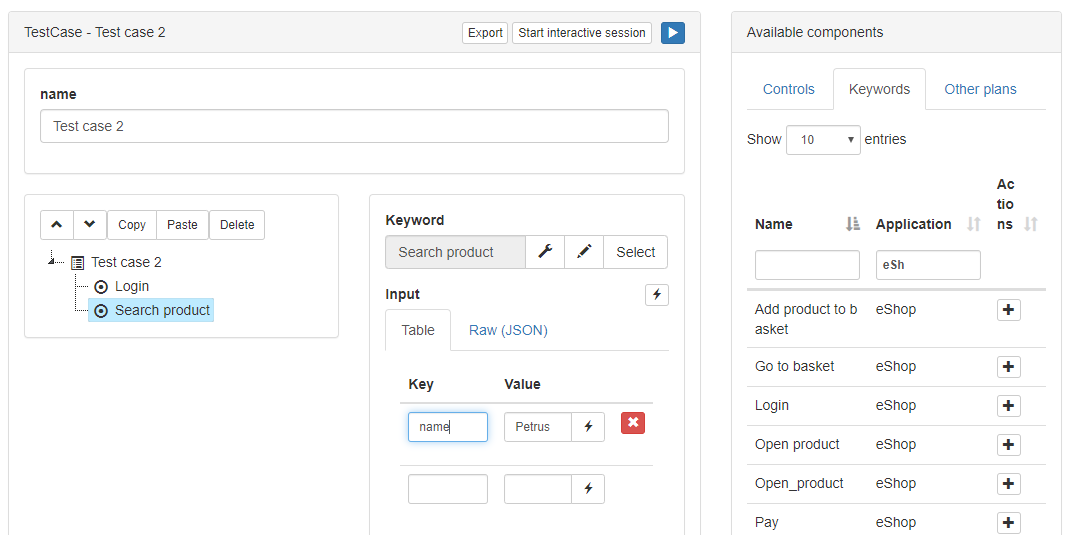Switch to the Raw (JSON) tab

508,330
